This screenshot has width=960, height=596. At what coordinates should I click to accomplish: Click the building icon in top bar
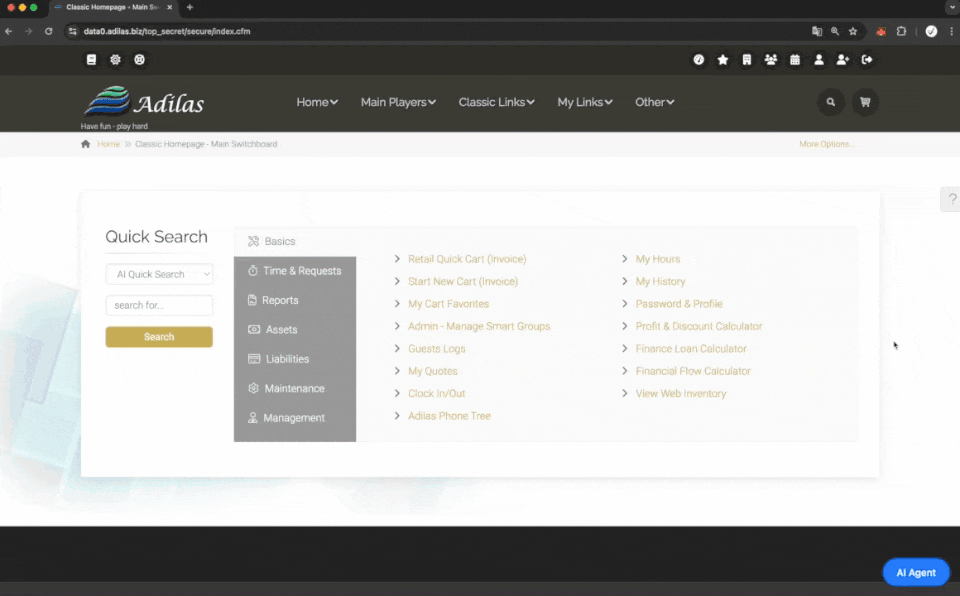pyautogui.click(x=747, y=60)
